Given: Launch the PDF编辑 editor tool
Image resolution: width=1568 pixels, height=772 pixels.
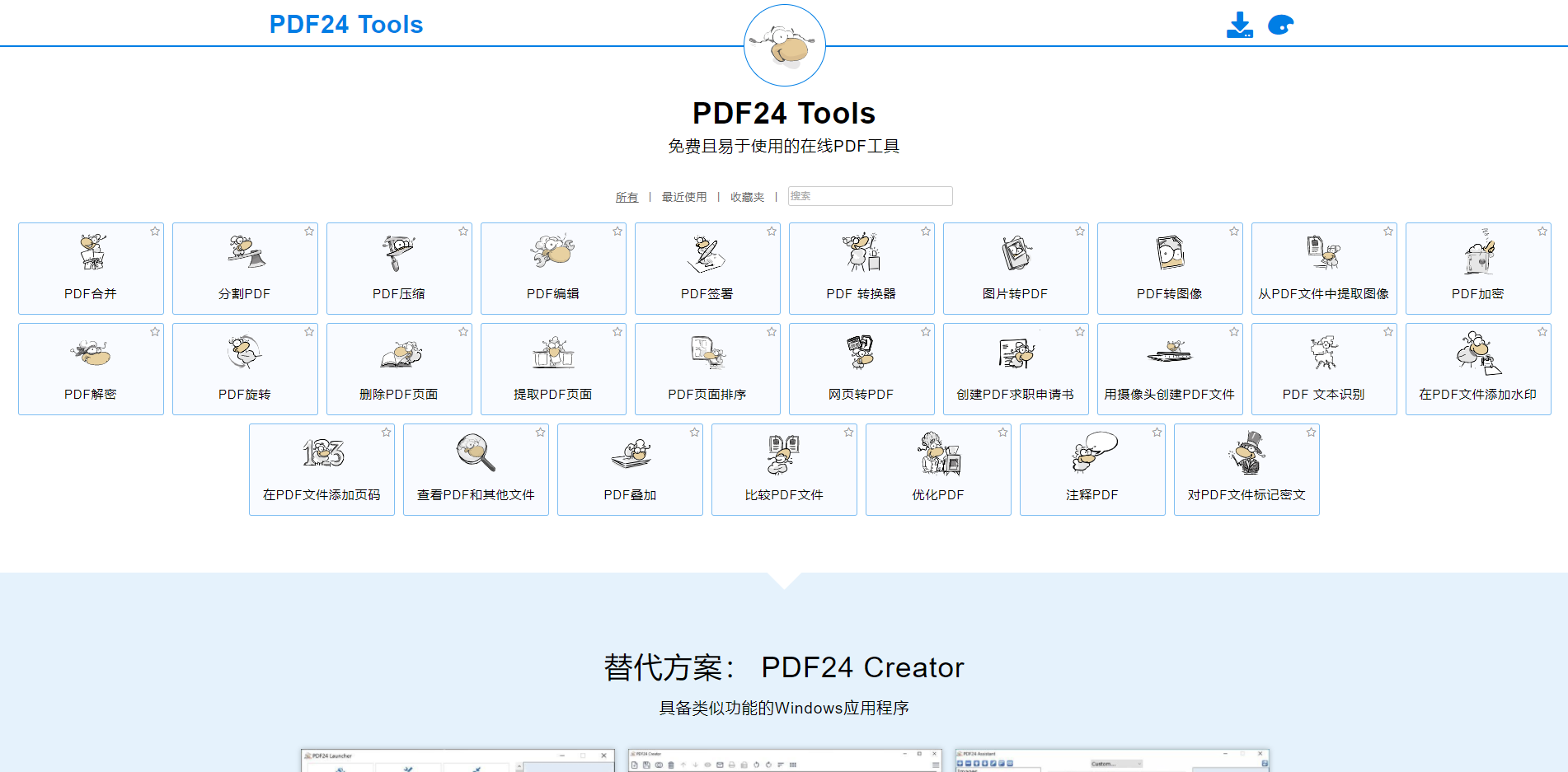Looking at the screenshot, I should coord(553,268).
